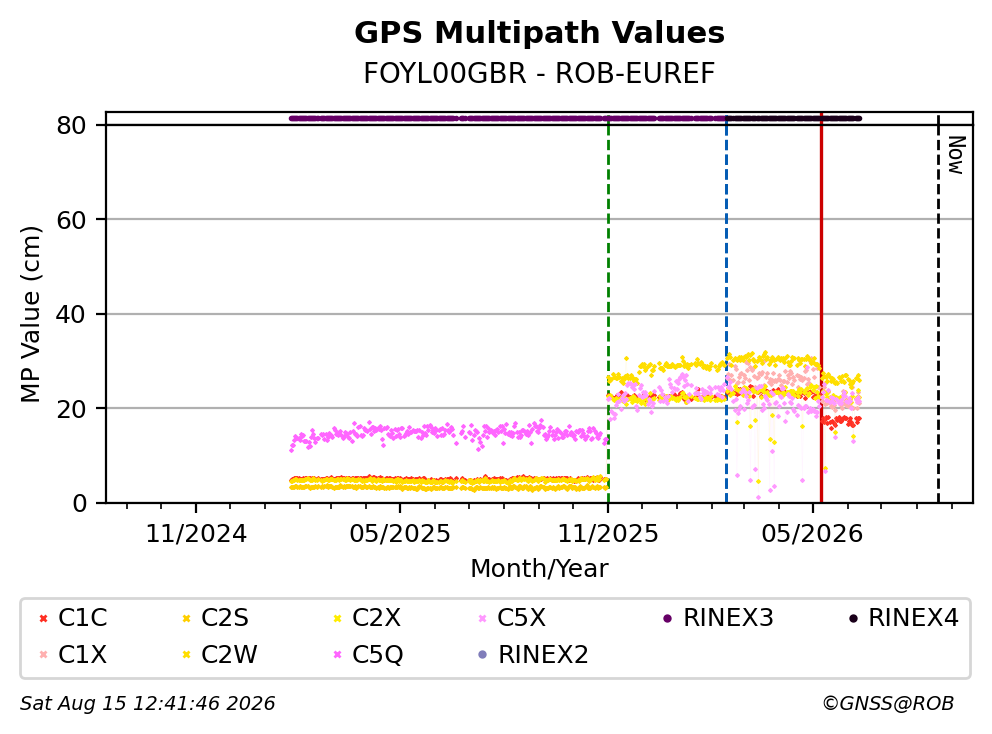
Task: Click the blue dashed vertical line
Action: coord(726,308)
